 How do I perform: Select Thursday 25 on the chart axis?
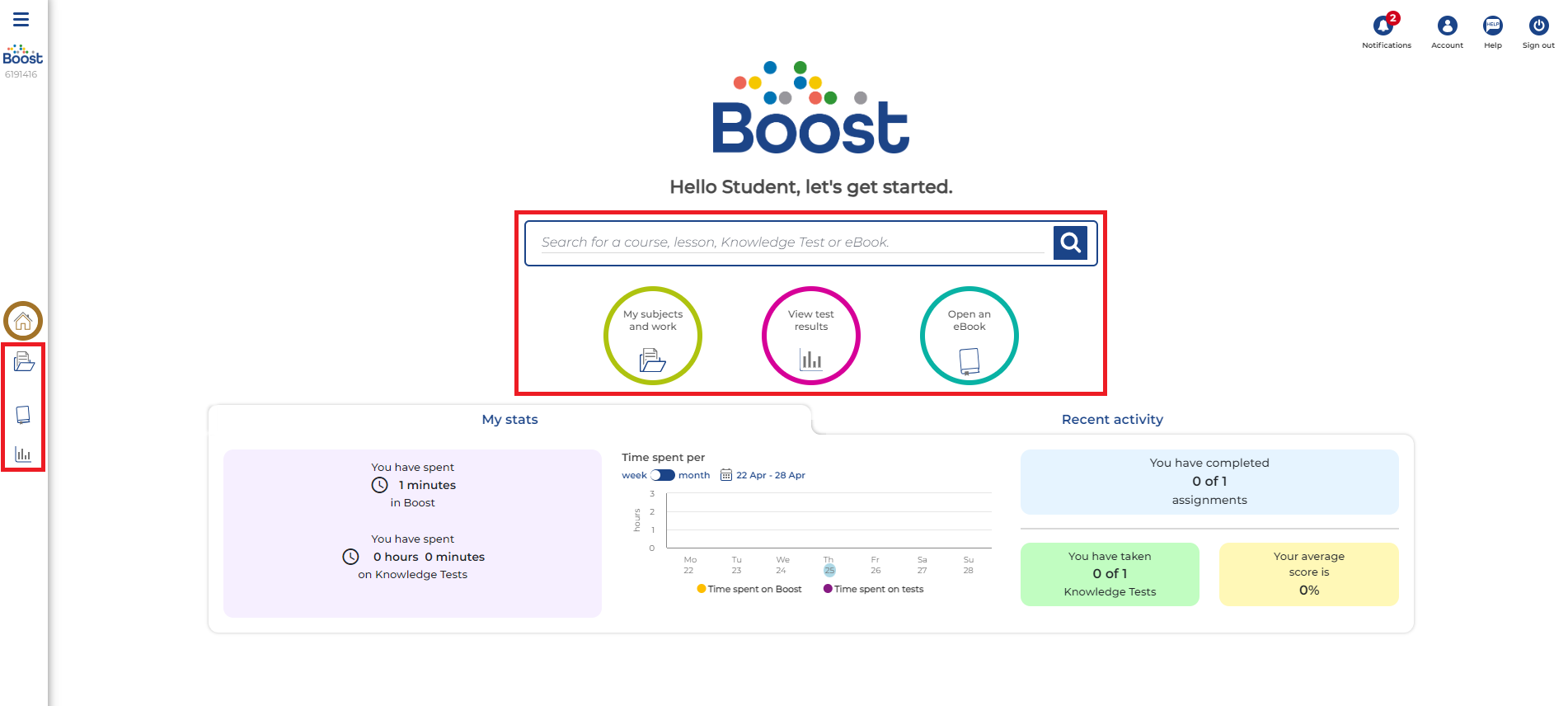[x=829, y=570]
